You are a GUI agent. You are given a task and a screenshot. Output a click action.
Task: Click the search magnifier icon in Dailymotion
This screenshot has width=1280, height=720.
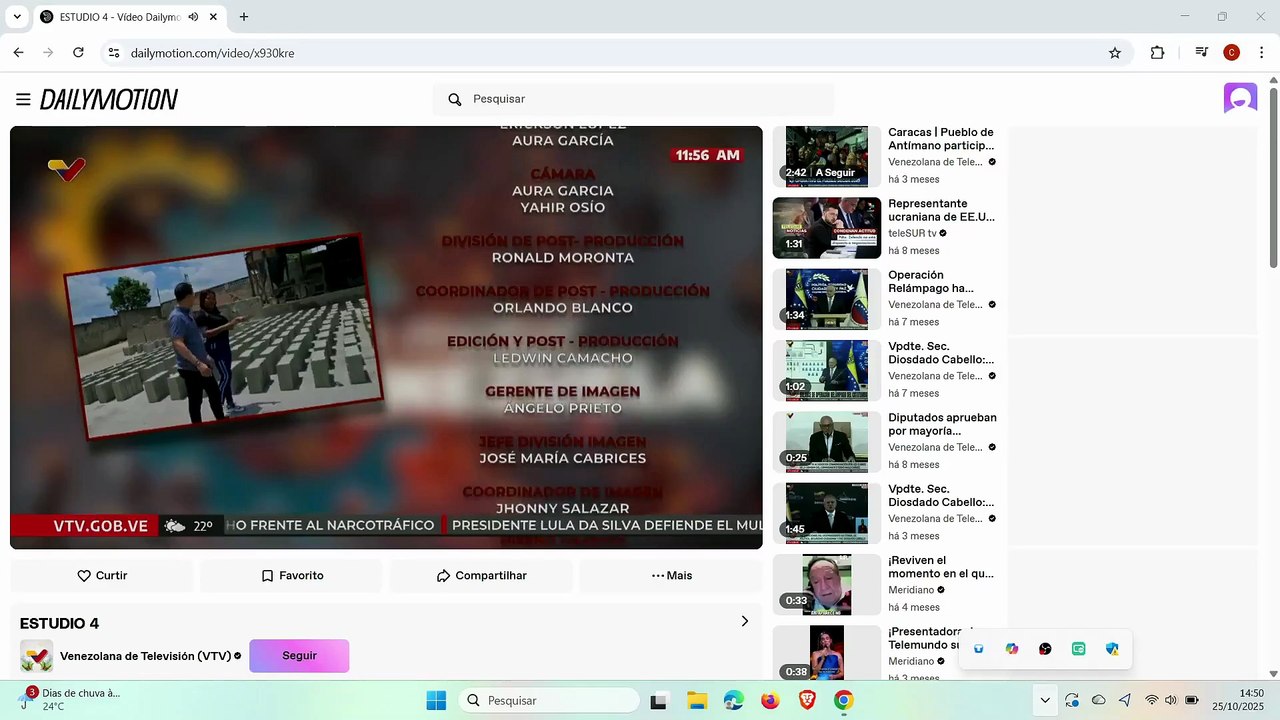pyautogui.click(x=455, y=99)
